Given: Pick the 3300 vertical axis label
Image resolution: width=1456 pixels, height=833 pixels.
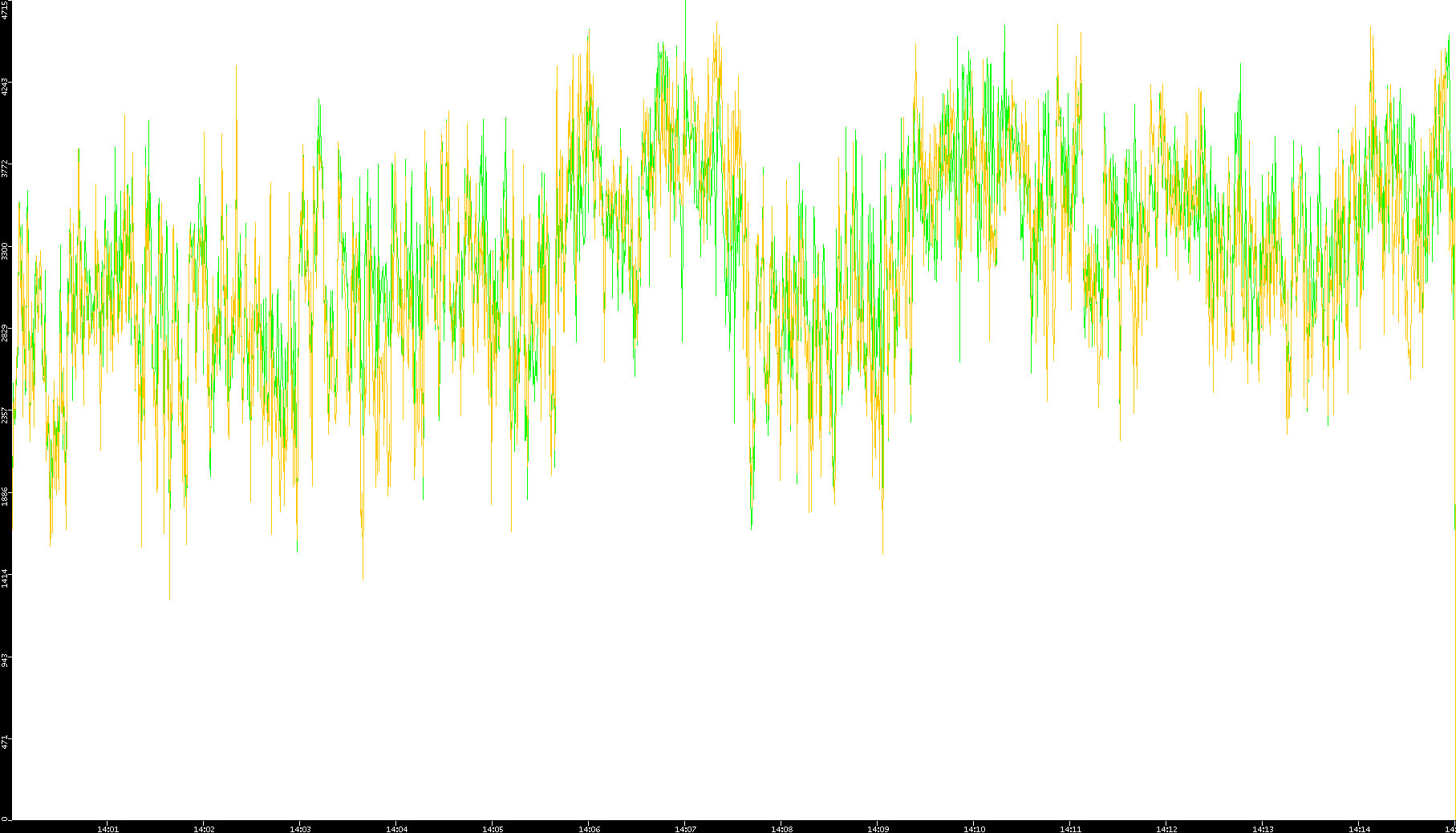Looking at the screenshot, I should [6, 251].
